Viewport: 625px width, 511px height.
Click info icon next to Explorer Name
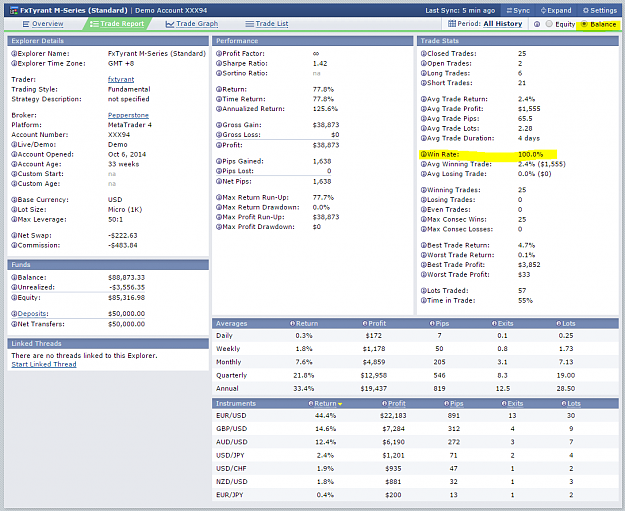click(x=14, y=53)
